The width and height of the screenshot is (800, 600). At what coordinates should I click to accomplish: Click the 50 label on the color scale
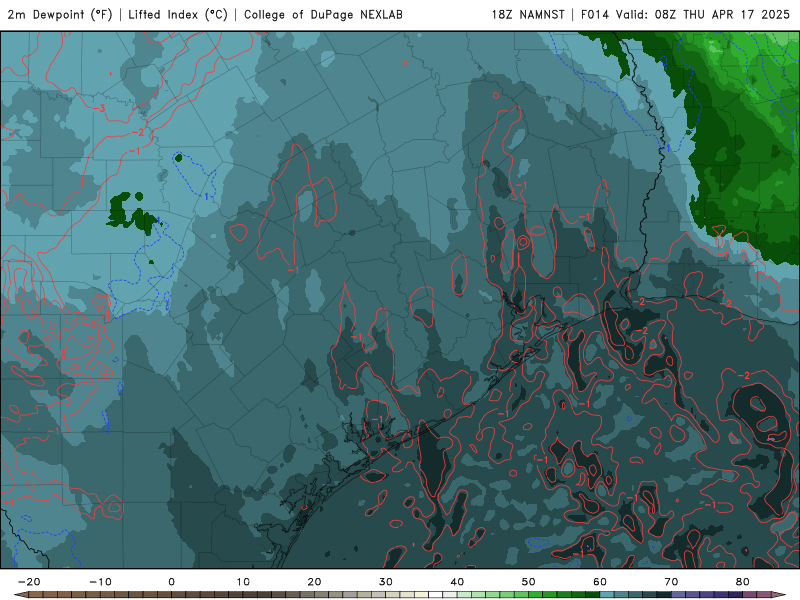pos(529,582)
